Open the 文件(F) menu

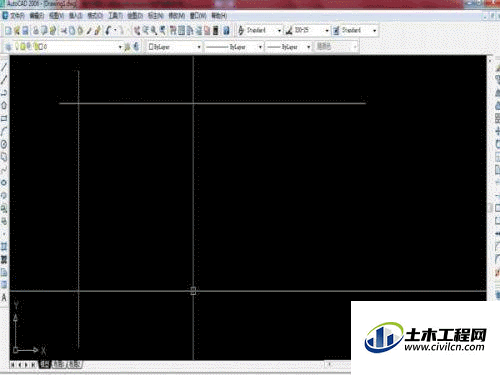pyautogui.click(x=17, y=16)
